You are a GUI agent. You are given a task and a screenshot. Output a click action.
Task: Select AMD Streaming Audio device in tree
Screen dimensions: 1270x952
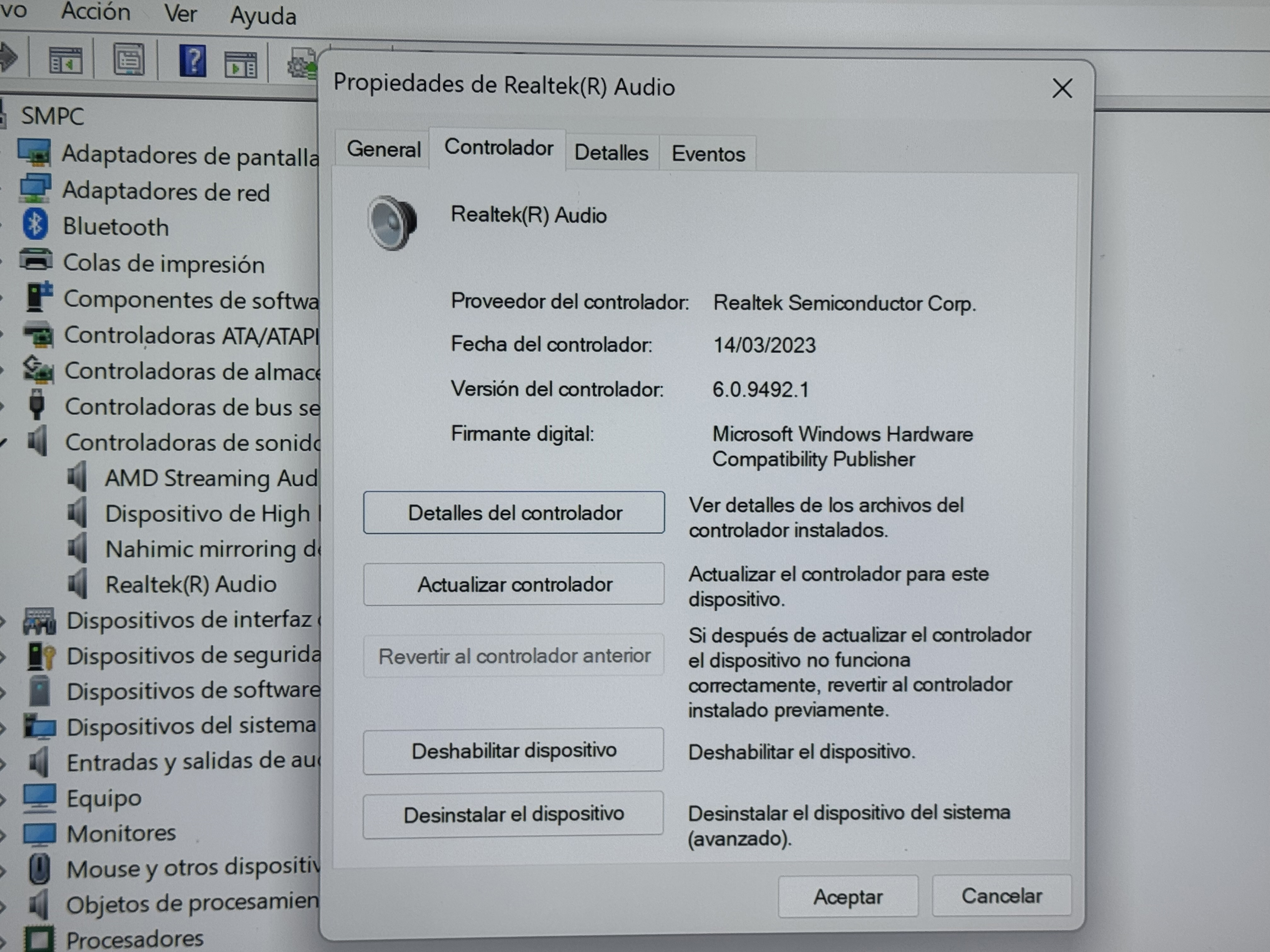point(211,478)
